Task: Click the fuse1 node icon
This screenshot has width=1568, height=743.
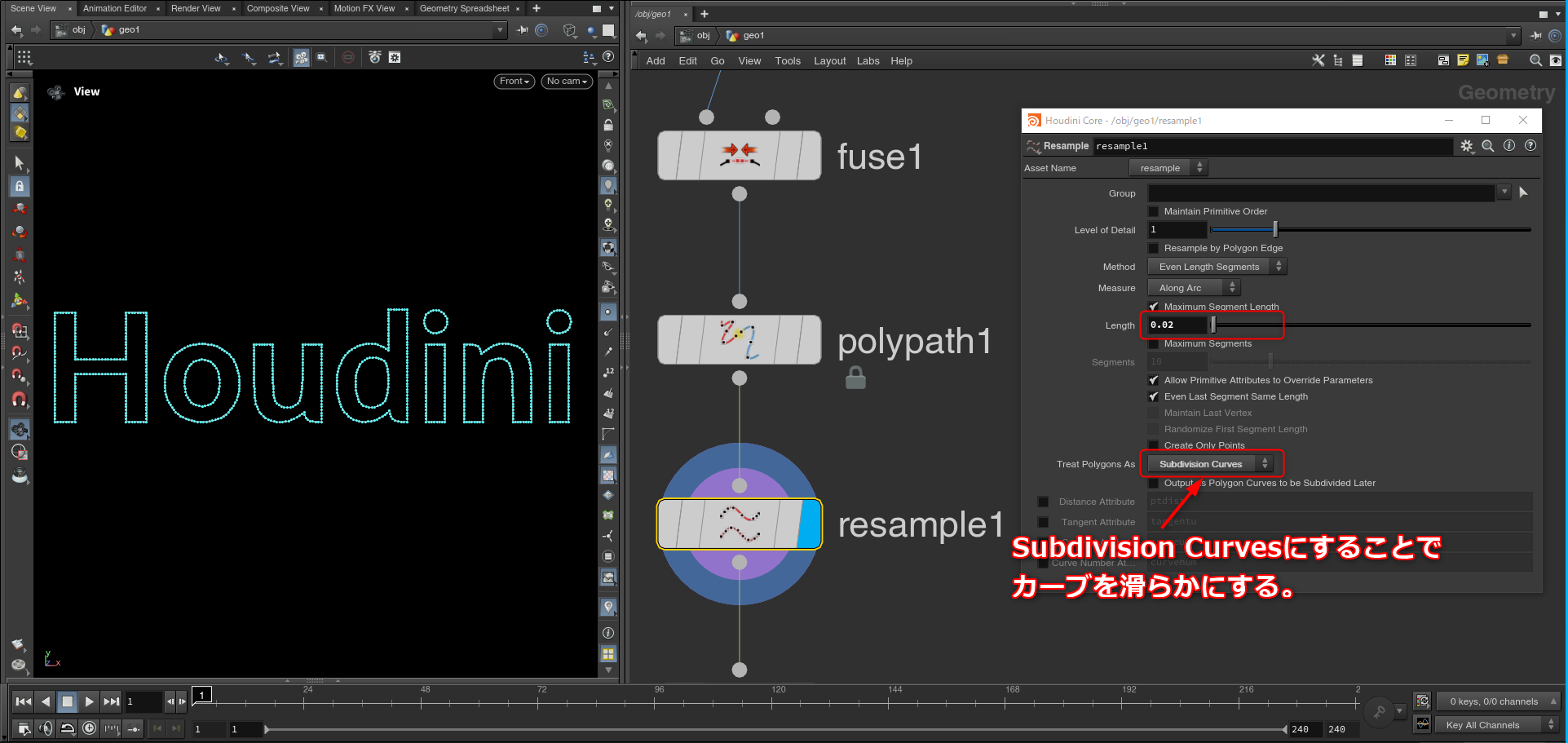Action: (739, 155)
